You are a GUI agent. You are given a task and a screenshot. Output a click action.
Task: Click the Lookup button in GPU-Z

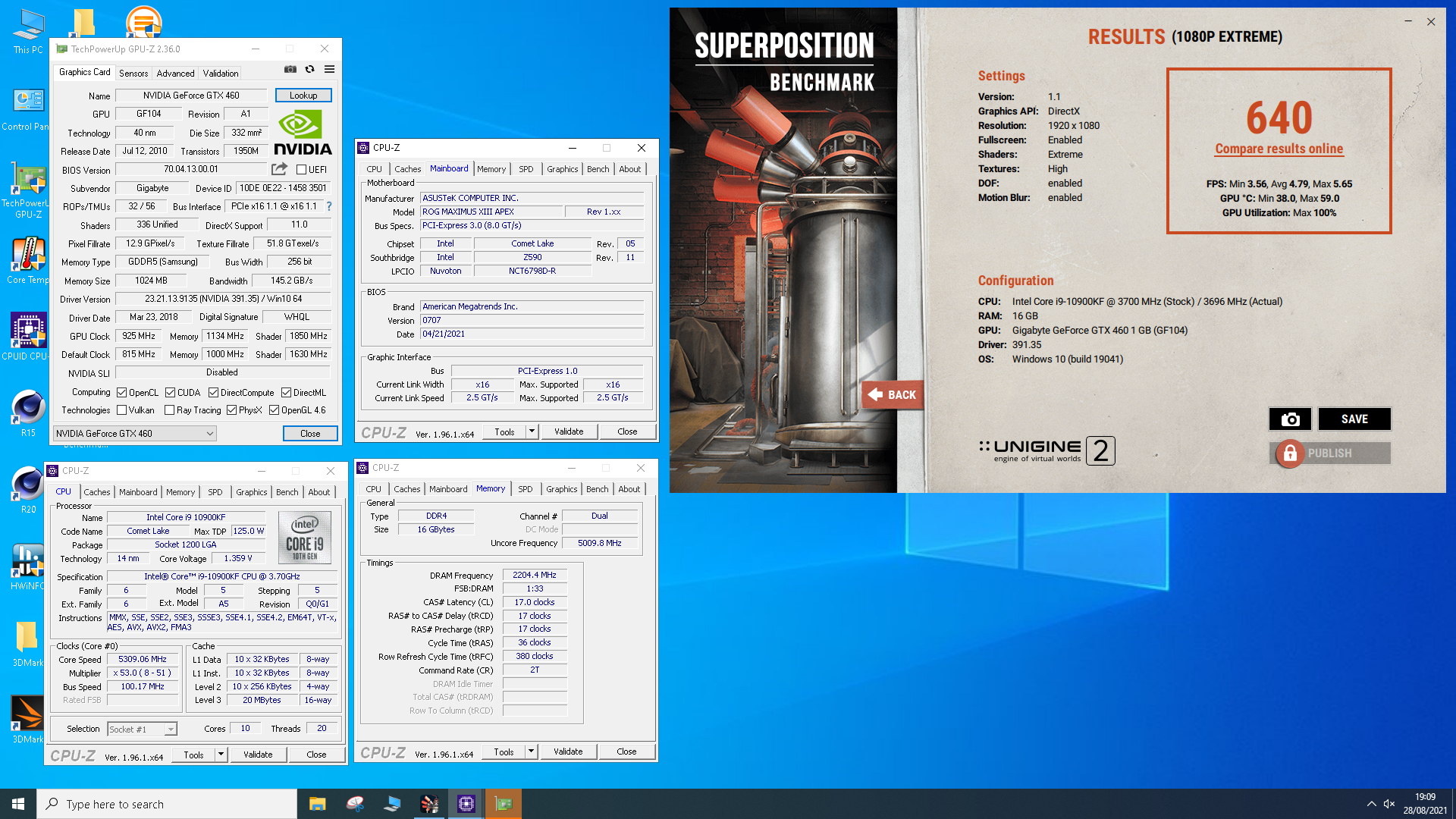tap(303, 96)
